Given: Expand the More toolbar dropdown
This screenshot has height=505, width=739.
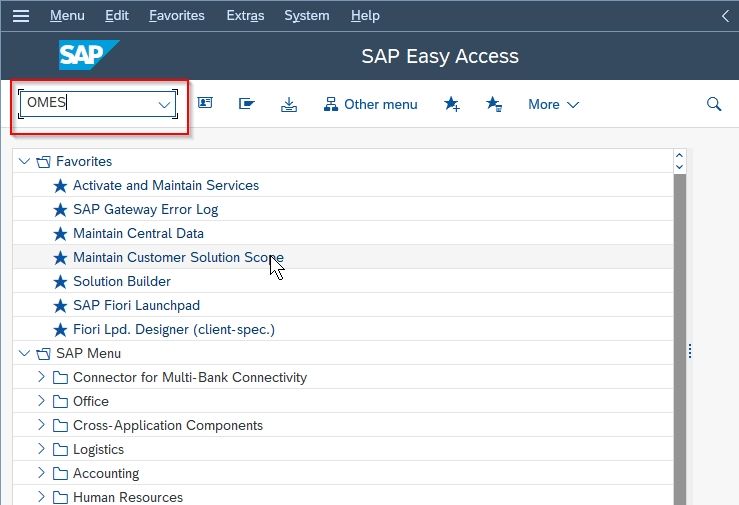Looking at the screenshot, I should [x=553, y=104].
